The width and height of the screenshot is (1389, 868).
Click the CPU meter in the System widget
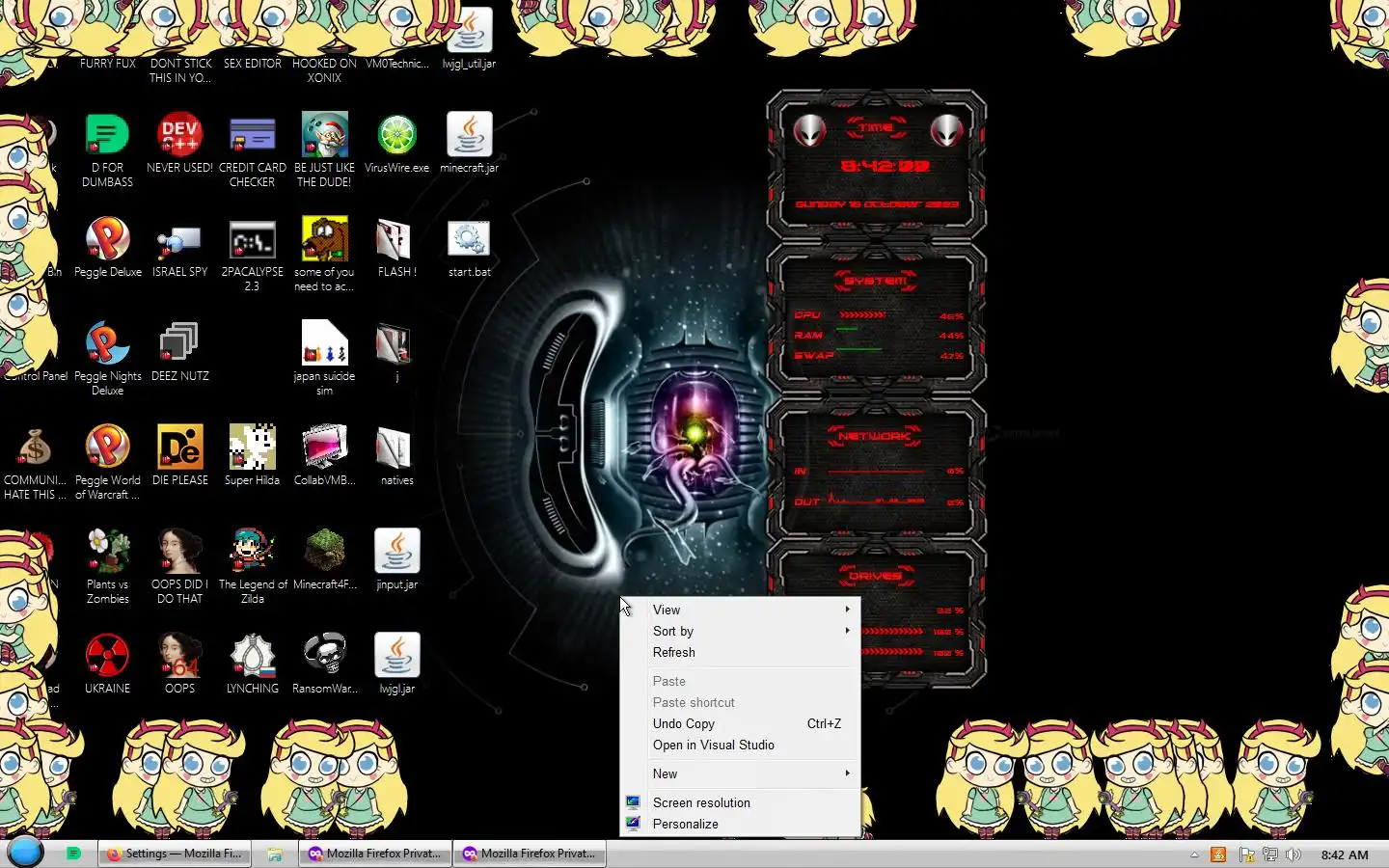pyautogui.click(x=879, y=315)
